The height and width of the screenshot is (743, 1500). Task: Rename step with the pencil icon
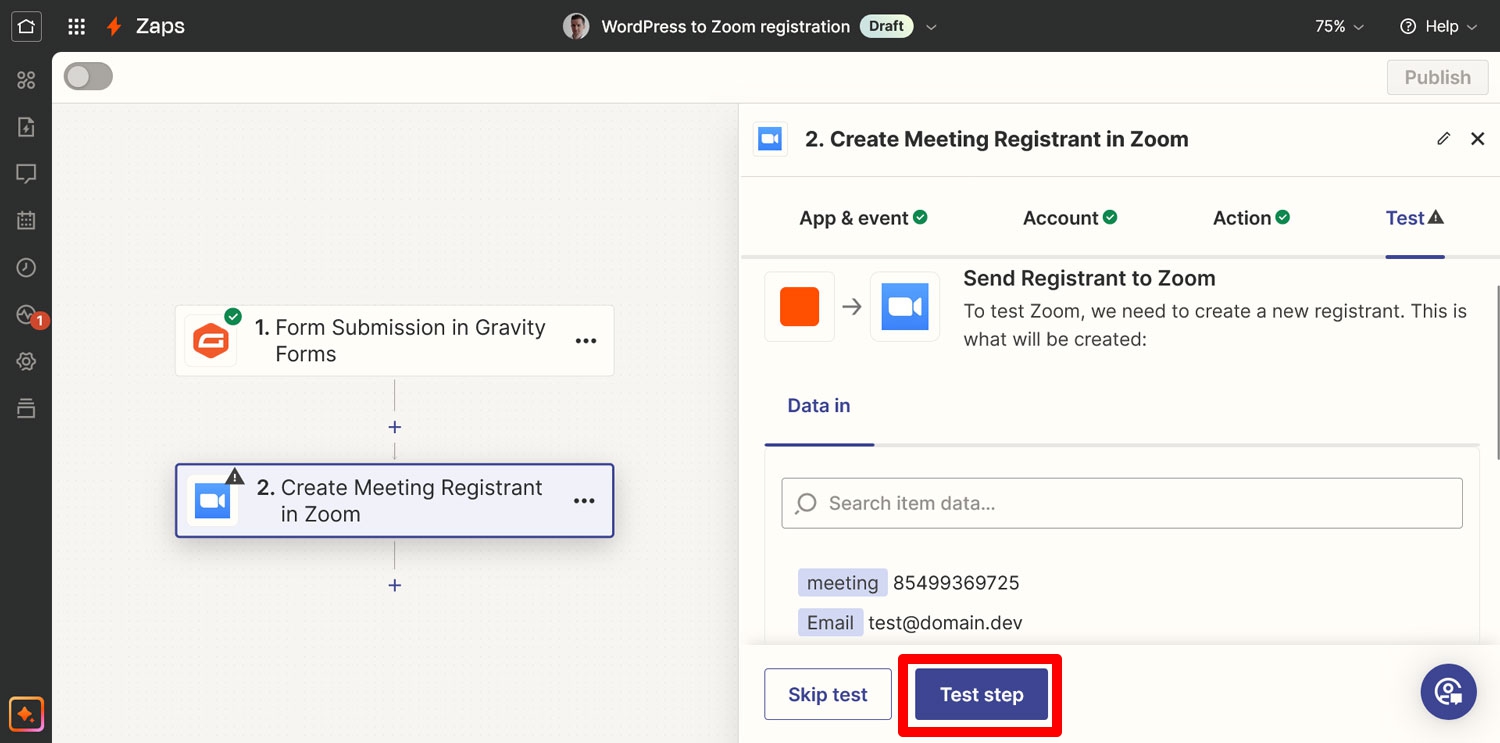click(x=1443, y=139)
